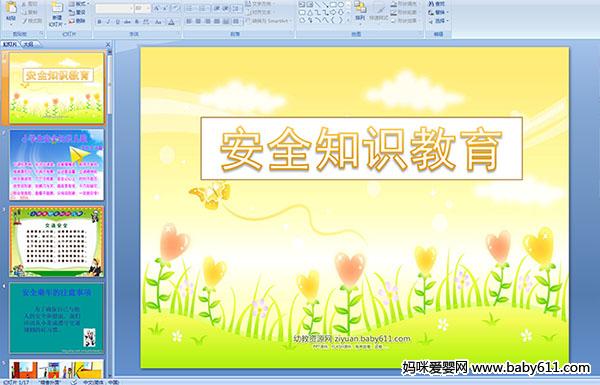Select the oval shape in shapes gallery
600x385 pixels.
coord(341,4)
